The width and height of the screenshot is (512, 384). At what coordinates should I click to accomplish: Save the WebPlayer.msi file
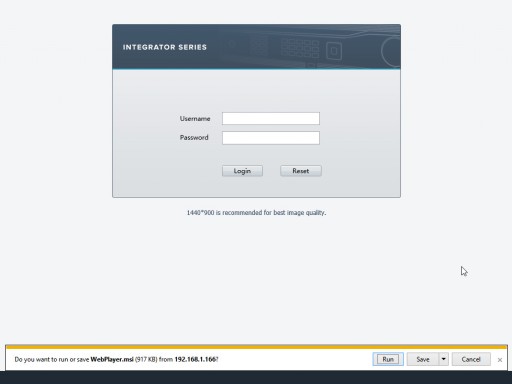[x=423, y=359]
